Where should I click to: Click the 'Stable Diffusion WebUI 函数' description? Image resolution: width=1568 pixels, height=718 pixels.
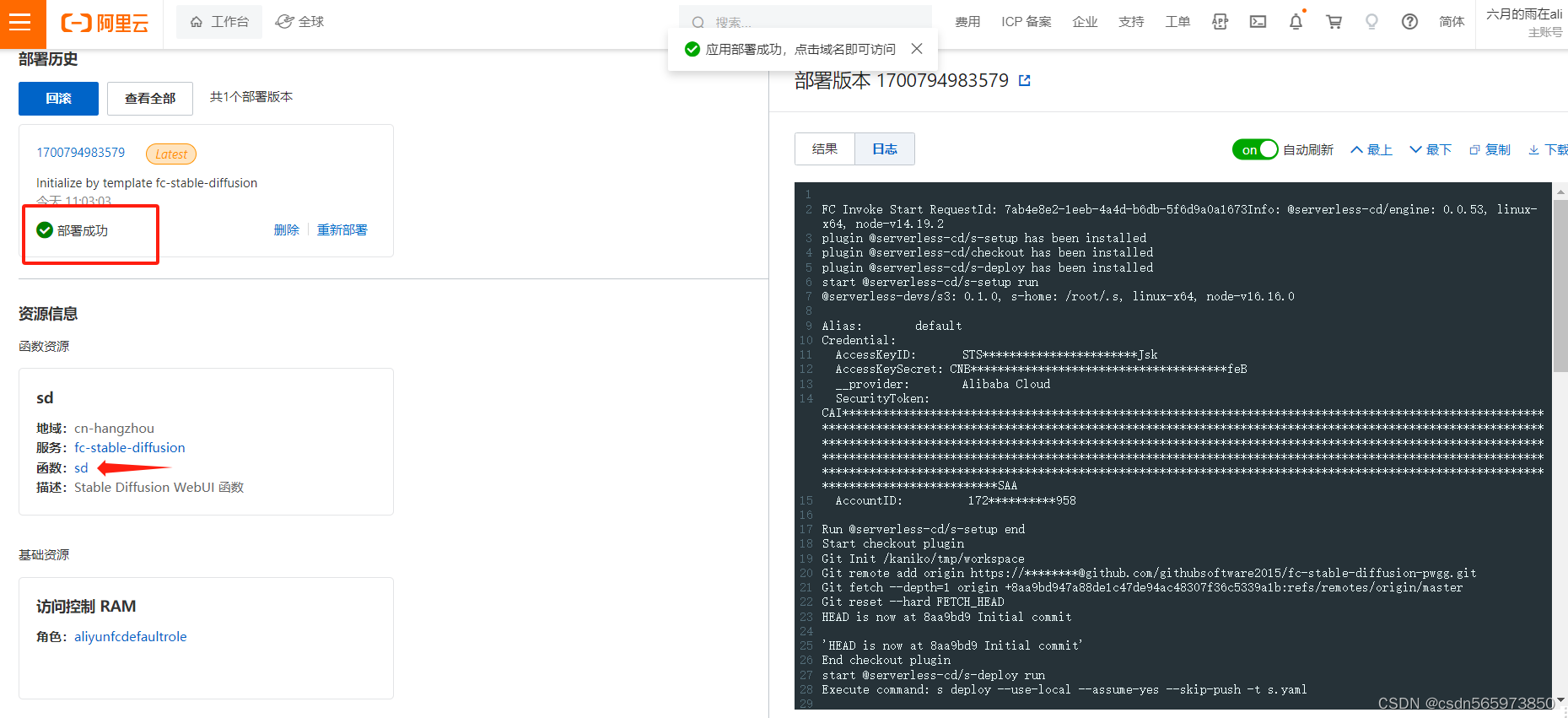point(159,488)
